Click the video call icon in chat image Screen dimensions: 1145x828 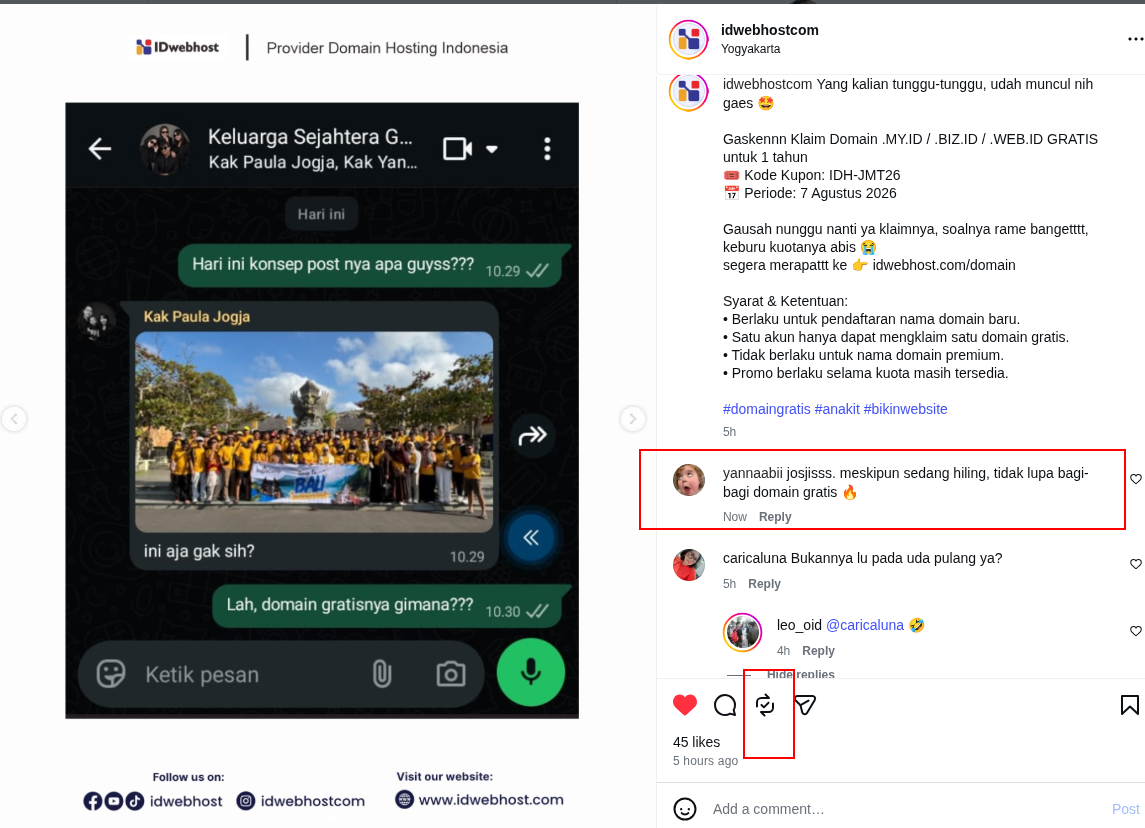click(x=457, y=149)
